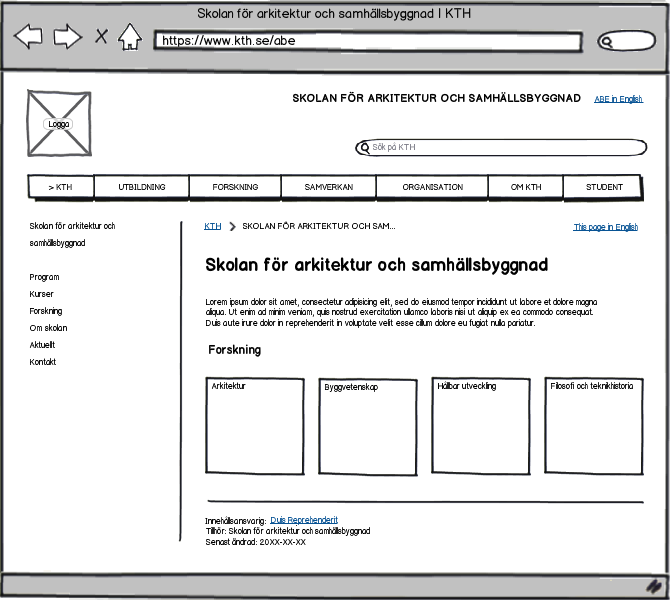Select the STUDENT menu tab
The height and width of the screenshot is (600, 670).
(603, 187)
